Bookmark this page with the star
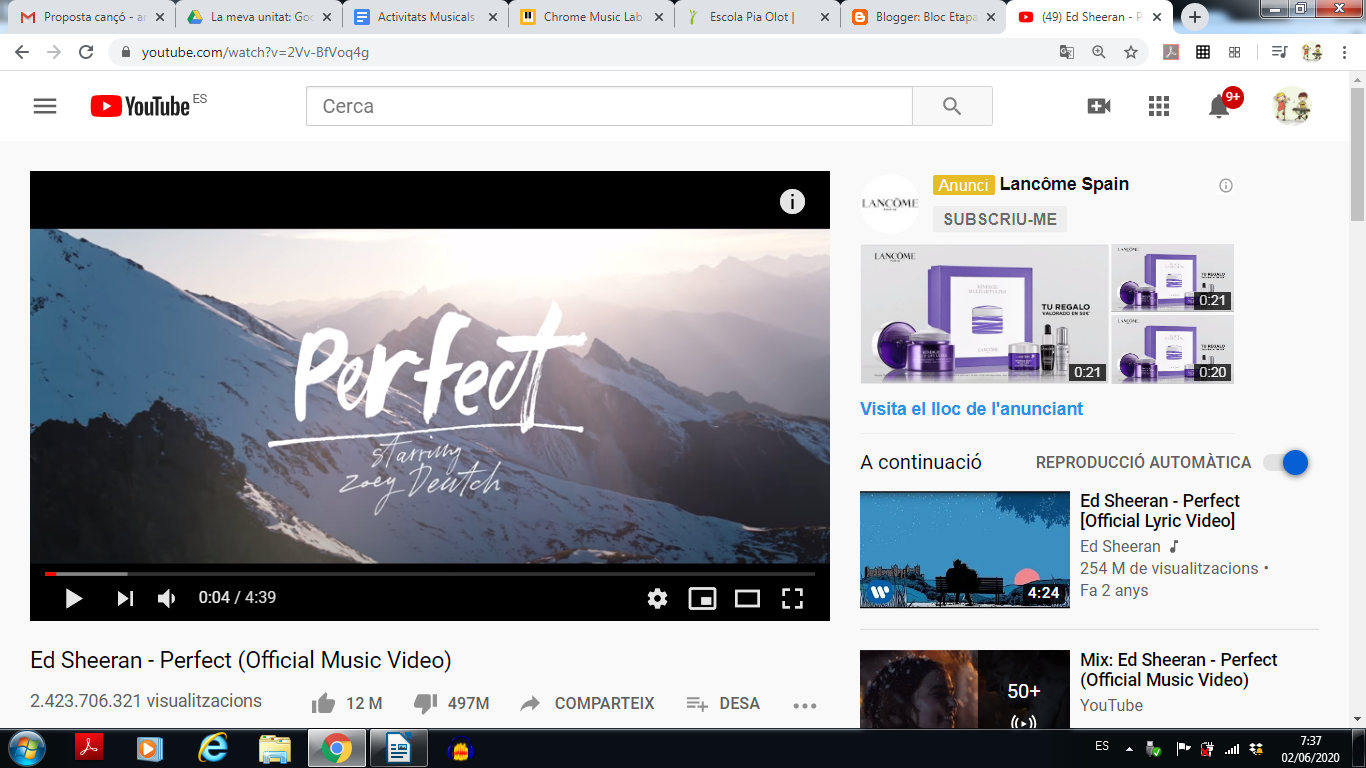This screenshot has height=768, width=1366. [1131, 52]
